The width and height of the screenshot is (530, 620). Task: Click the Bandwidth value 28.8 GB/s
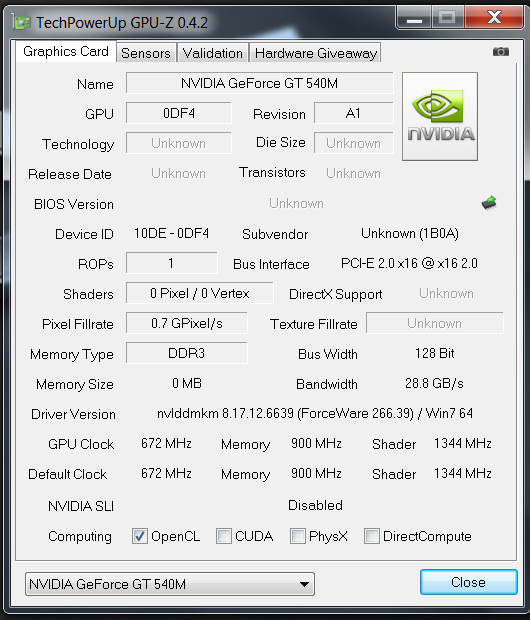coord(434,383)
